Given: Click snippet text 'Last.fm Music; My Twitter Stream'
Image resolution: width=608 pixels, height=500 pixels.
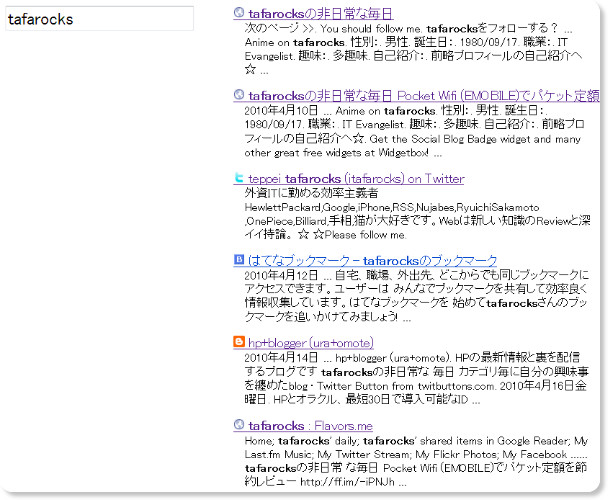Looking at the screenshot, I should coord(327,454).
